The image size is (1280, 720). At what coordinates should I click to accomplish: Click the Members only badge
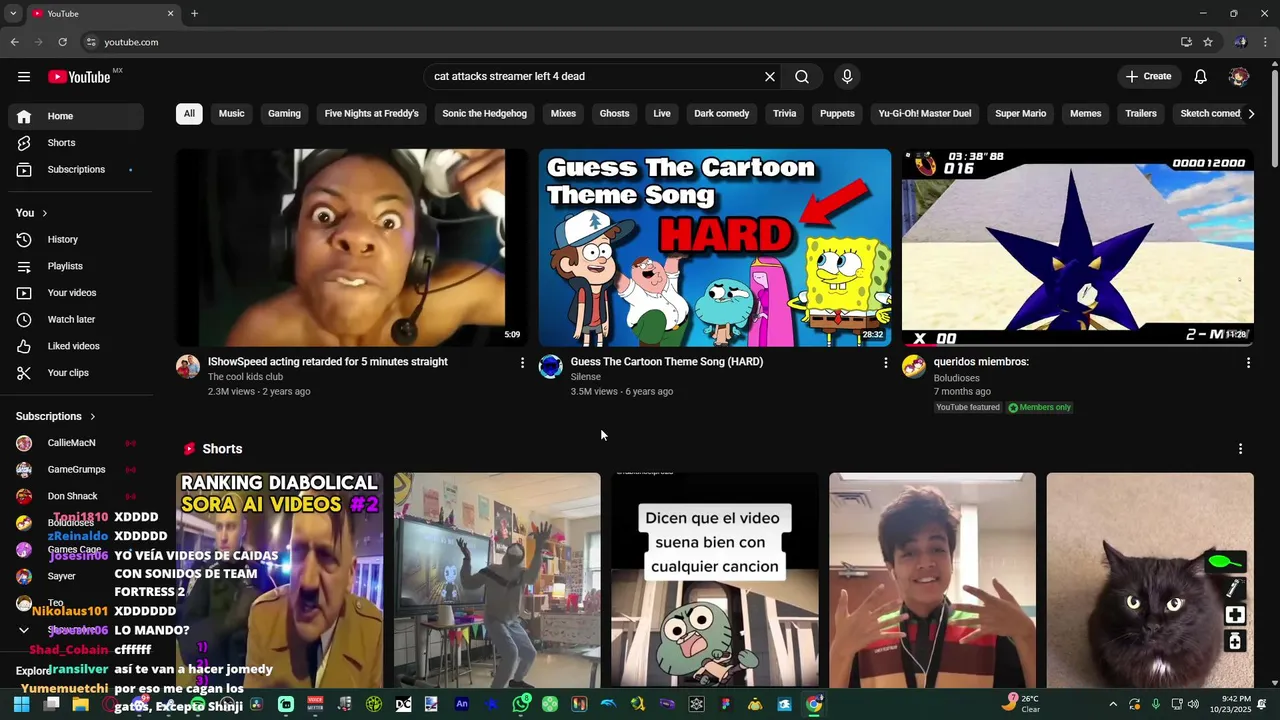(x=1039, y=408)
